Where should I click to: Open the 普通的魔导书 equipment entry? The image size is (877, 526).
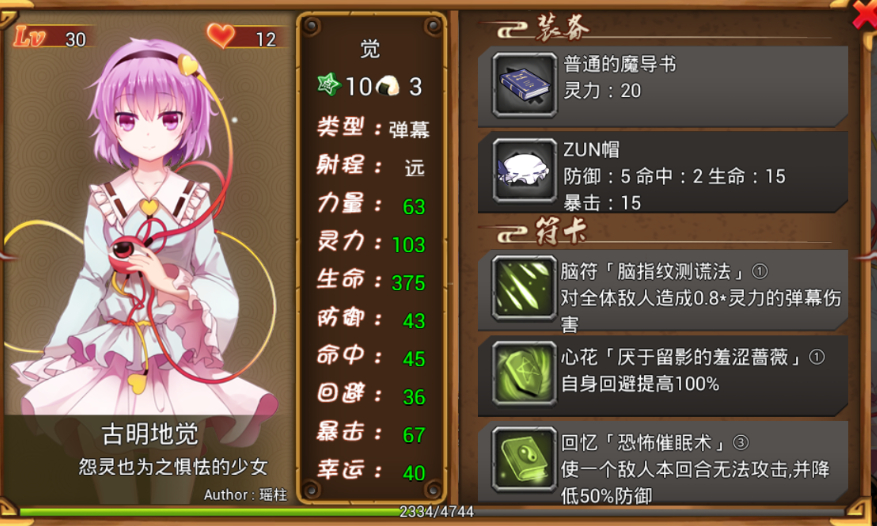pyautogui.click(x=663, y=86)
